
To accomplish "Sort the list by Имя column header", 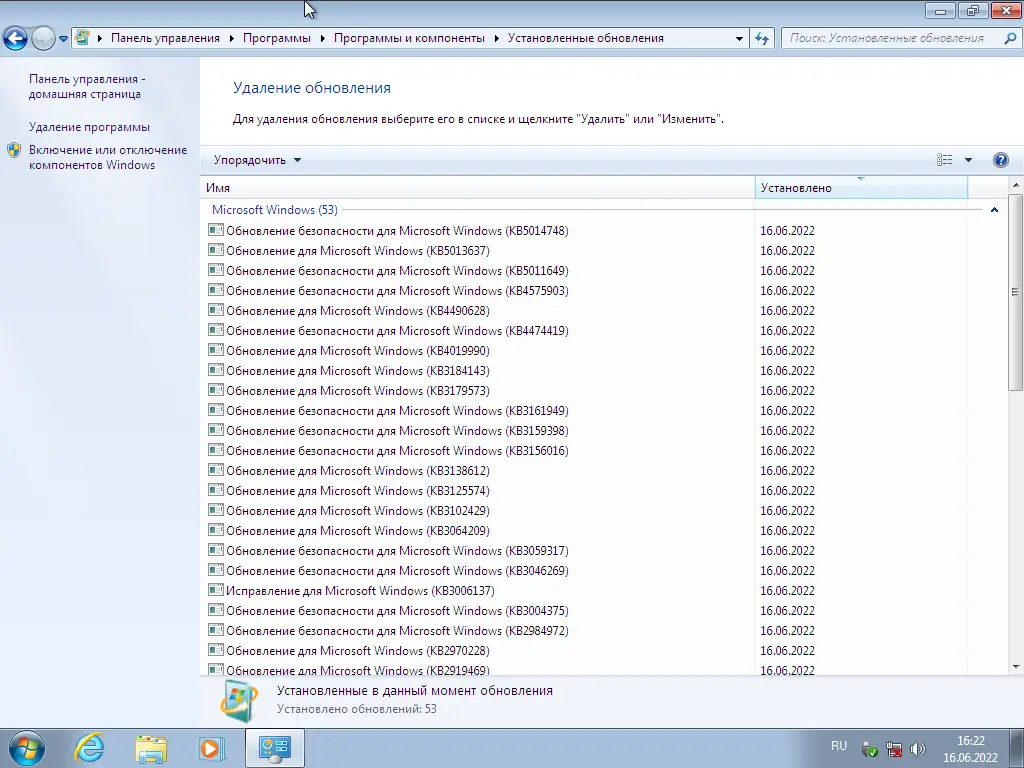I will point(477,187).
